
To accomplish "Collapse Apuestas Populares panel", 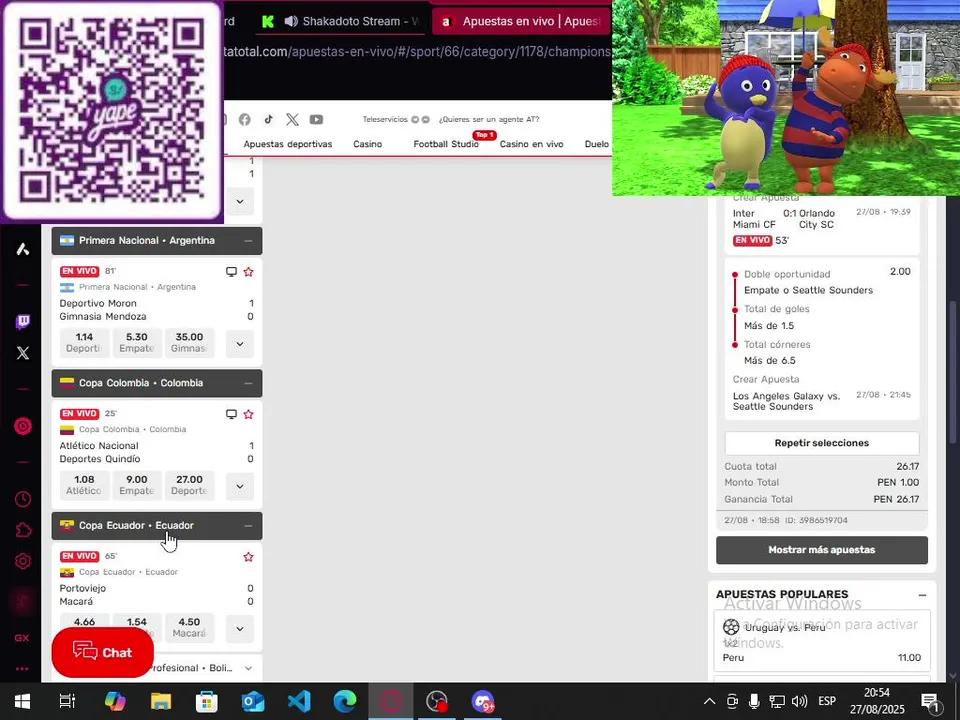I will [x=922, y=595].
